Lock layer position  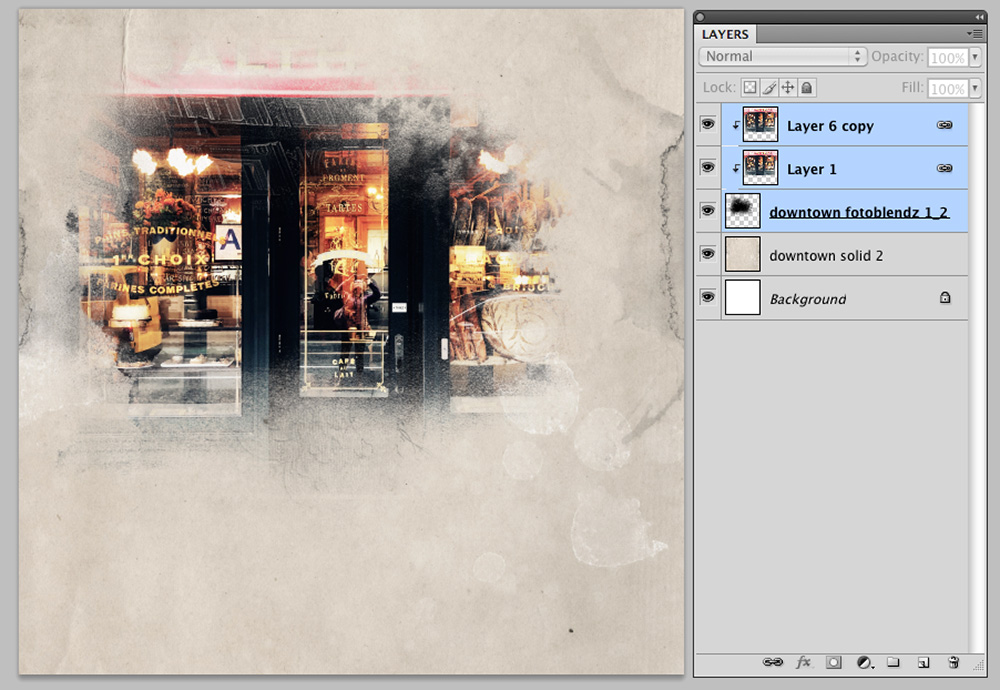[x=788, y=87]
